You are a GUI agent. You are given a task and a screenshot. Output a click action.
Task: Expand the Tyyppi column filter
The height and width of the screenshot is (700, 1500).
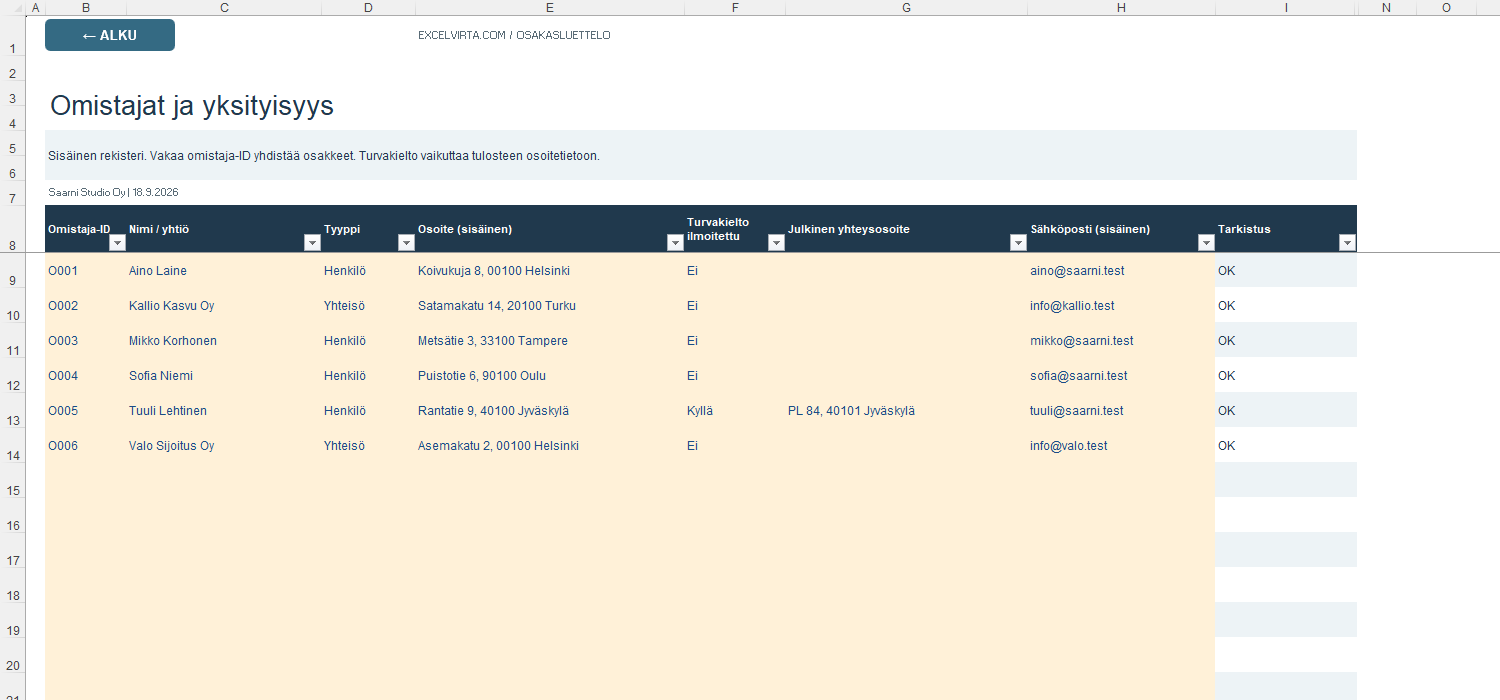(x=406, y=243)
